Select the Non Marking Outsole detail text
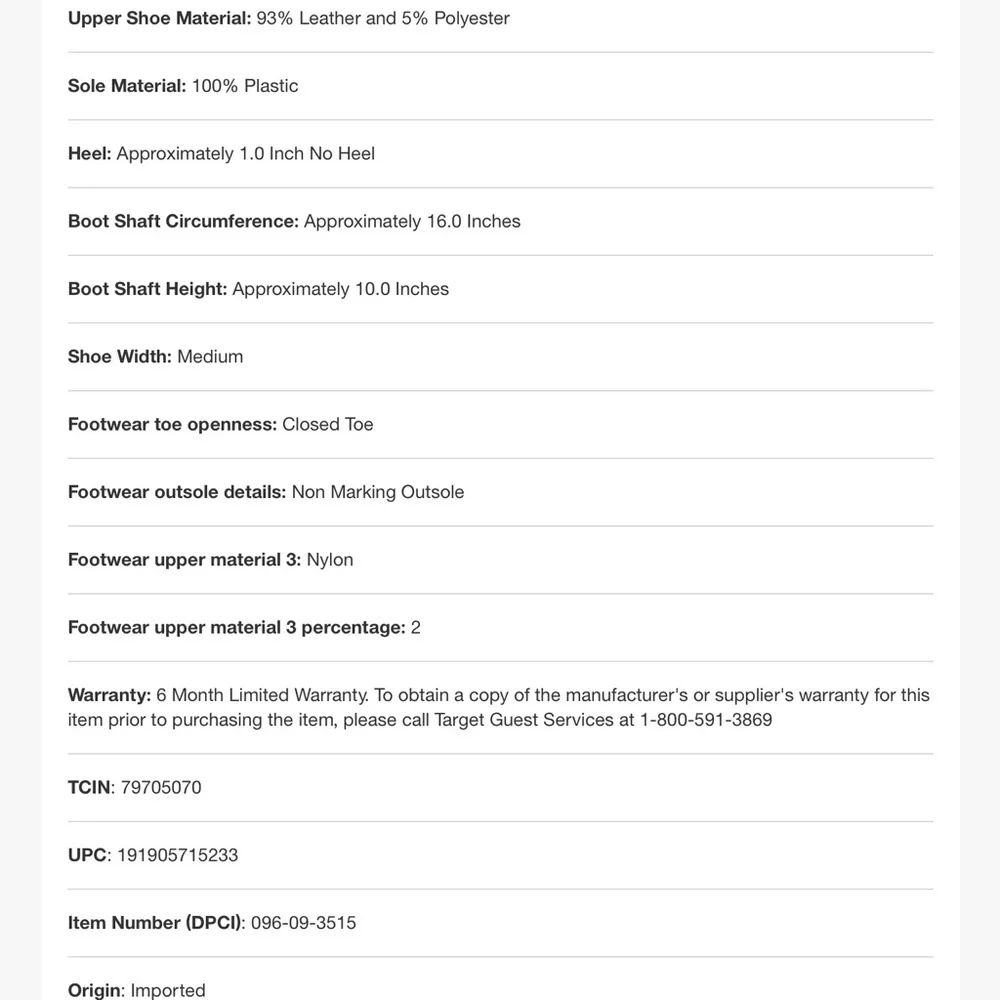 [x=378, y=492]
